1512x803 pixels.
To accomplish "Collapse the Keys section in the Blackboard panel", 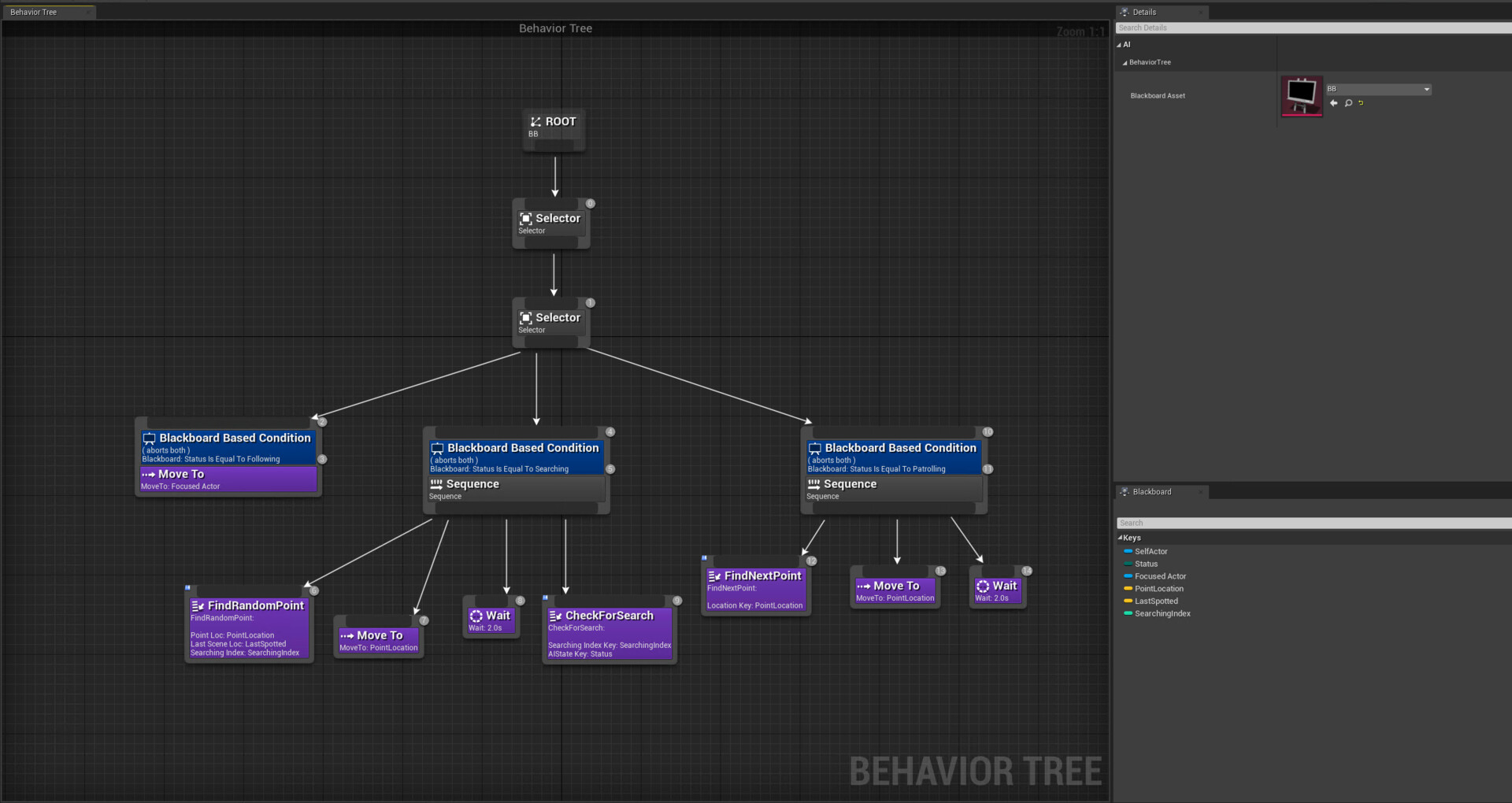I will (x=1121, y=538).
